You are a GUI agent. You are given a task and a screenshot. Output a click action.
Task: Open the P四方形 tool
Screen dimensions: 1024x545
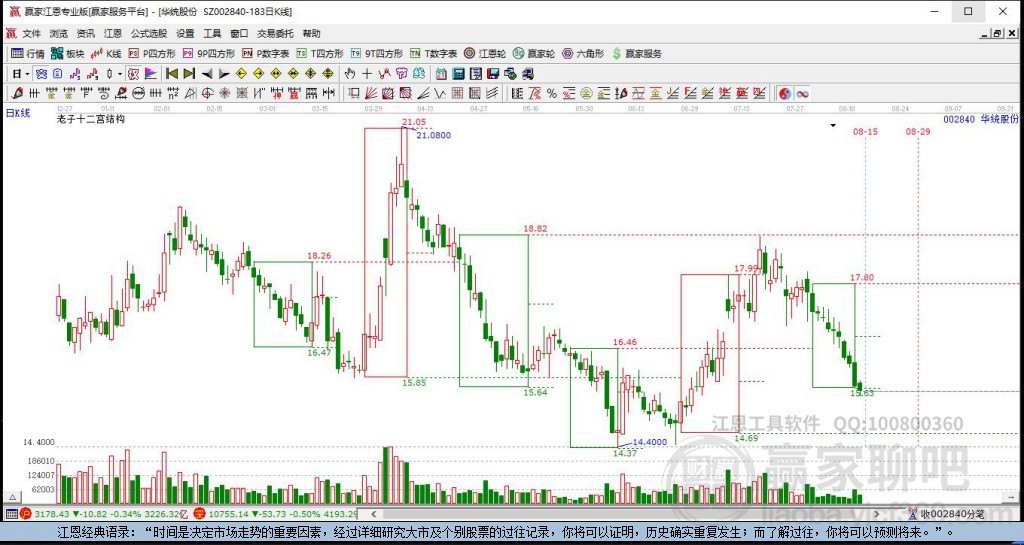152,54
